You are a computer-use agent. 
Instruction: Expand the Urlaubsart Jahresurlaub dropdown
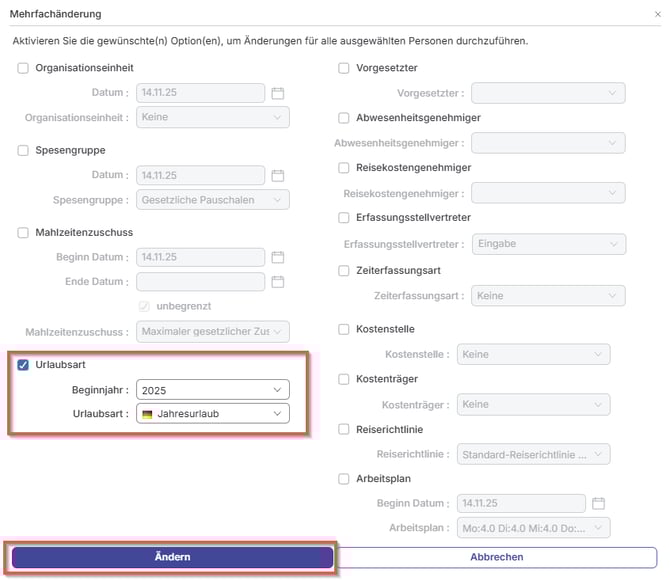pos(213,414)
